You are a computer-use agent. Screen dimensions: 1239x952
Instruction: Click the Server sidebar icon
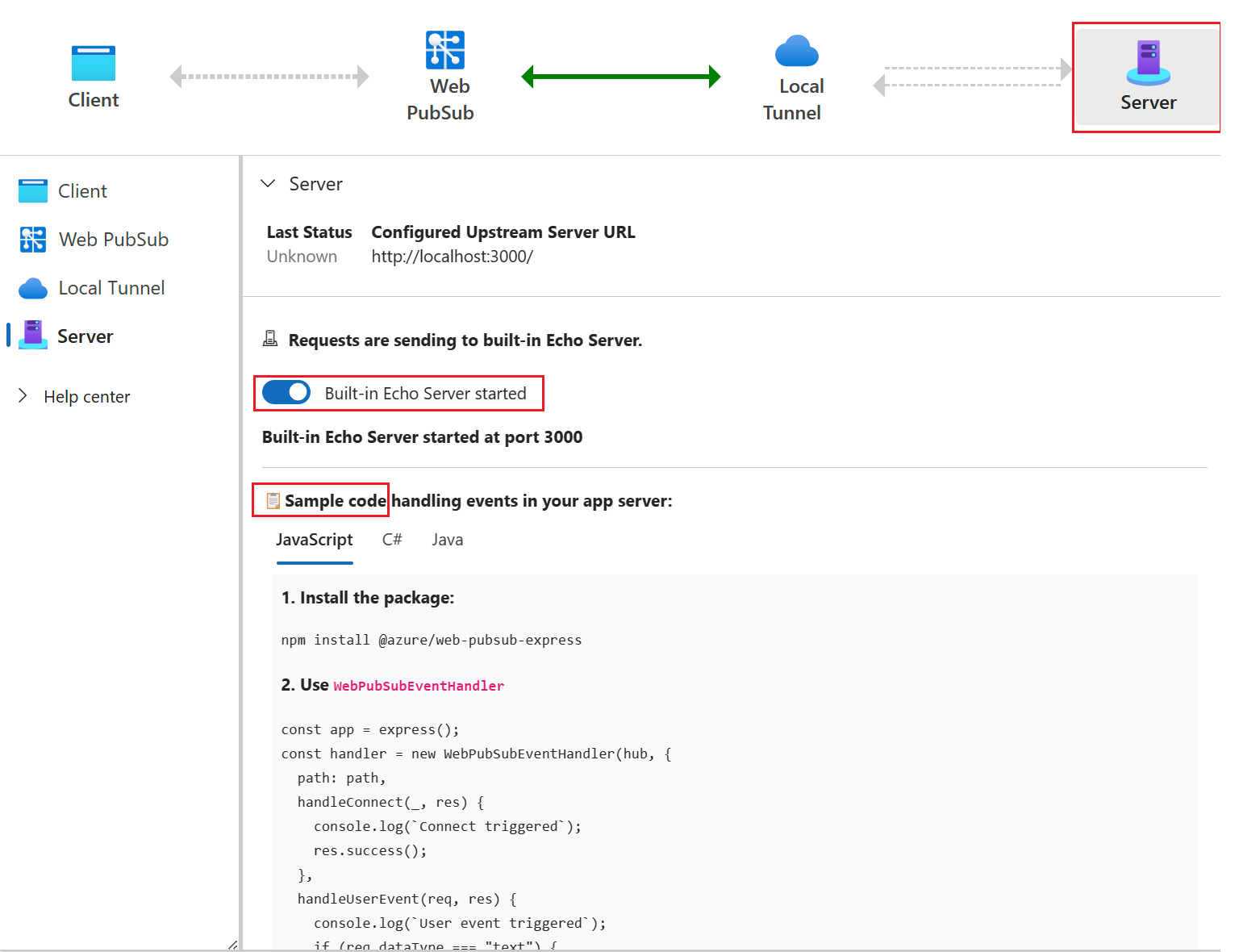tap(33, 334)
